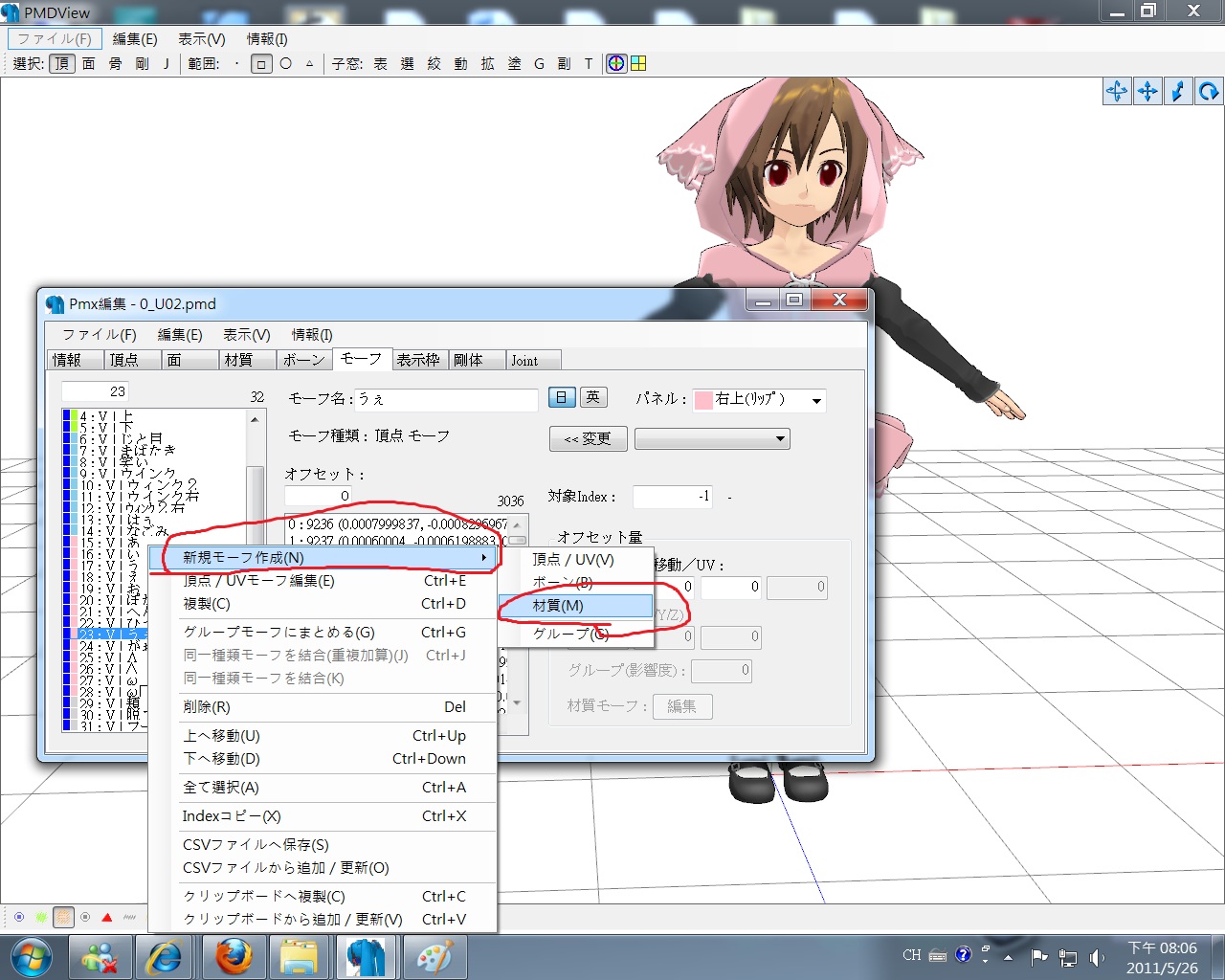Image resolution: width=1225 pixels, height=980 pixels.
Task: Select the vertex (頂) selection mode
Action: (62, 63)
